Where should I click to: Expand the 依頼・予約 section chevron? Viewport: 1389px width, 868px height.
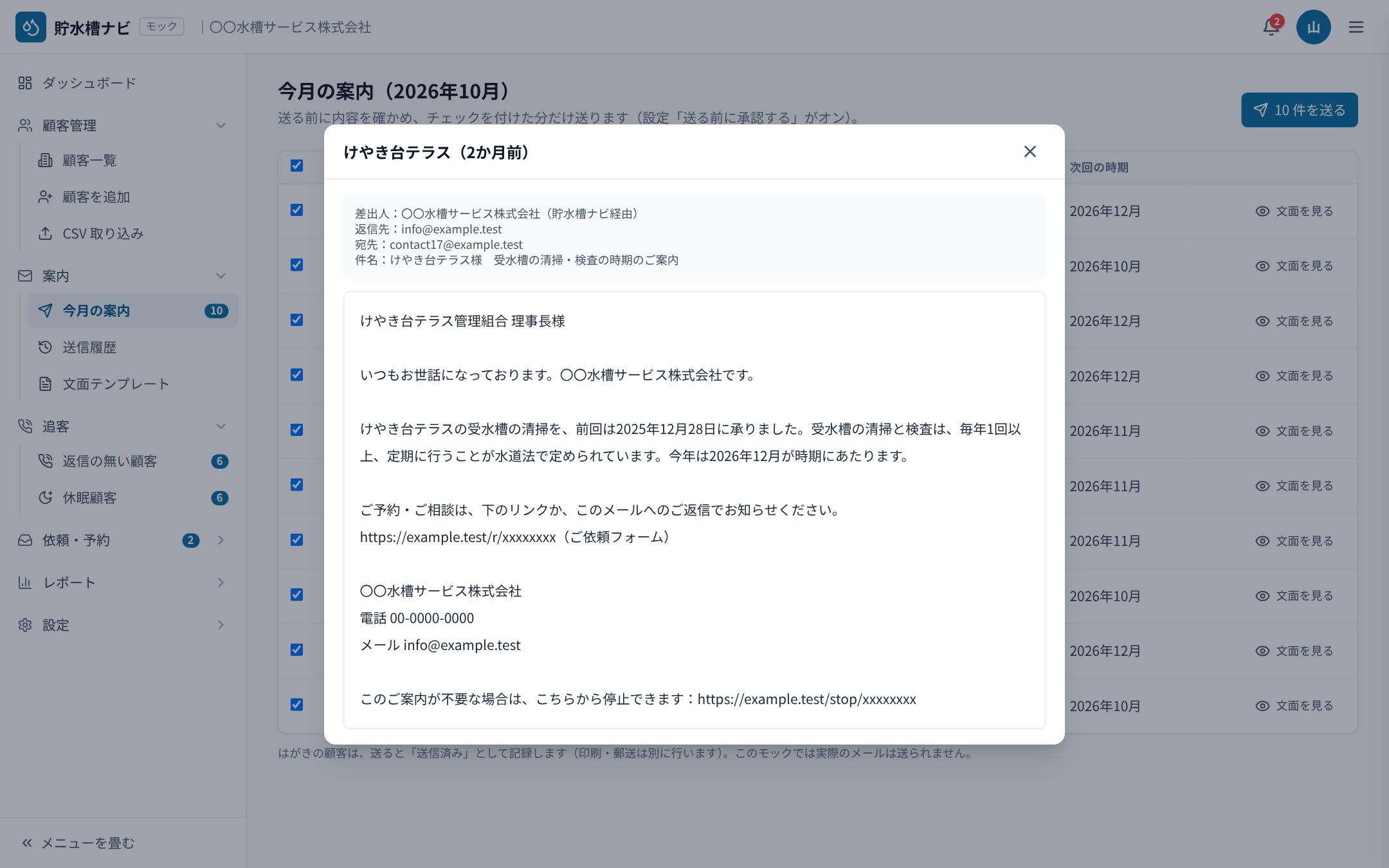tap(221, 540)
